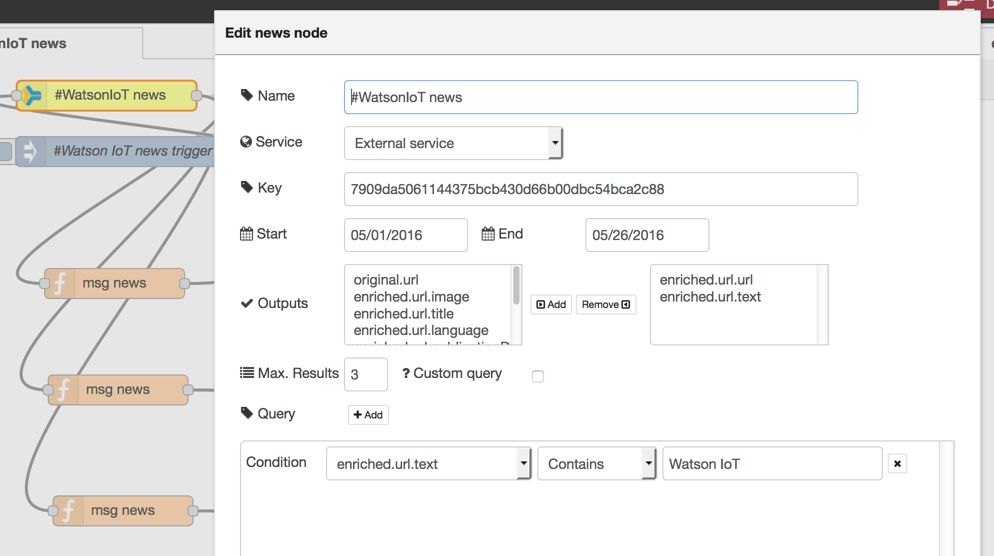Image resolution: width=994 pixels, height=556 pixels.
Task: Click the #WatsonIoT news node icon
Action: (x=32, y=96)
